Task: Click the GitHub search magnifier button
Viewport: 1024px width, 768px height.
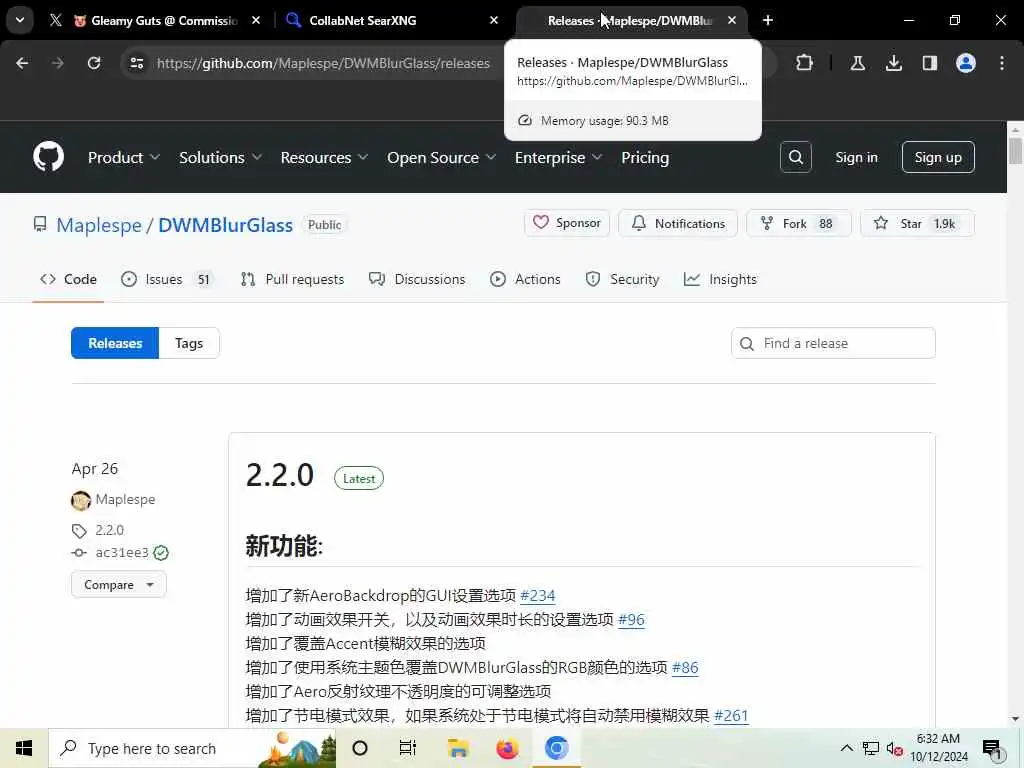Action: [795, 157]
